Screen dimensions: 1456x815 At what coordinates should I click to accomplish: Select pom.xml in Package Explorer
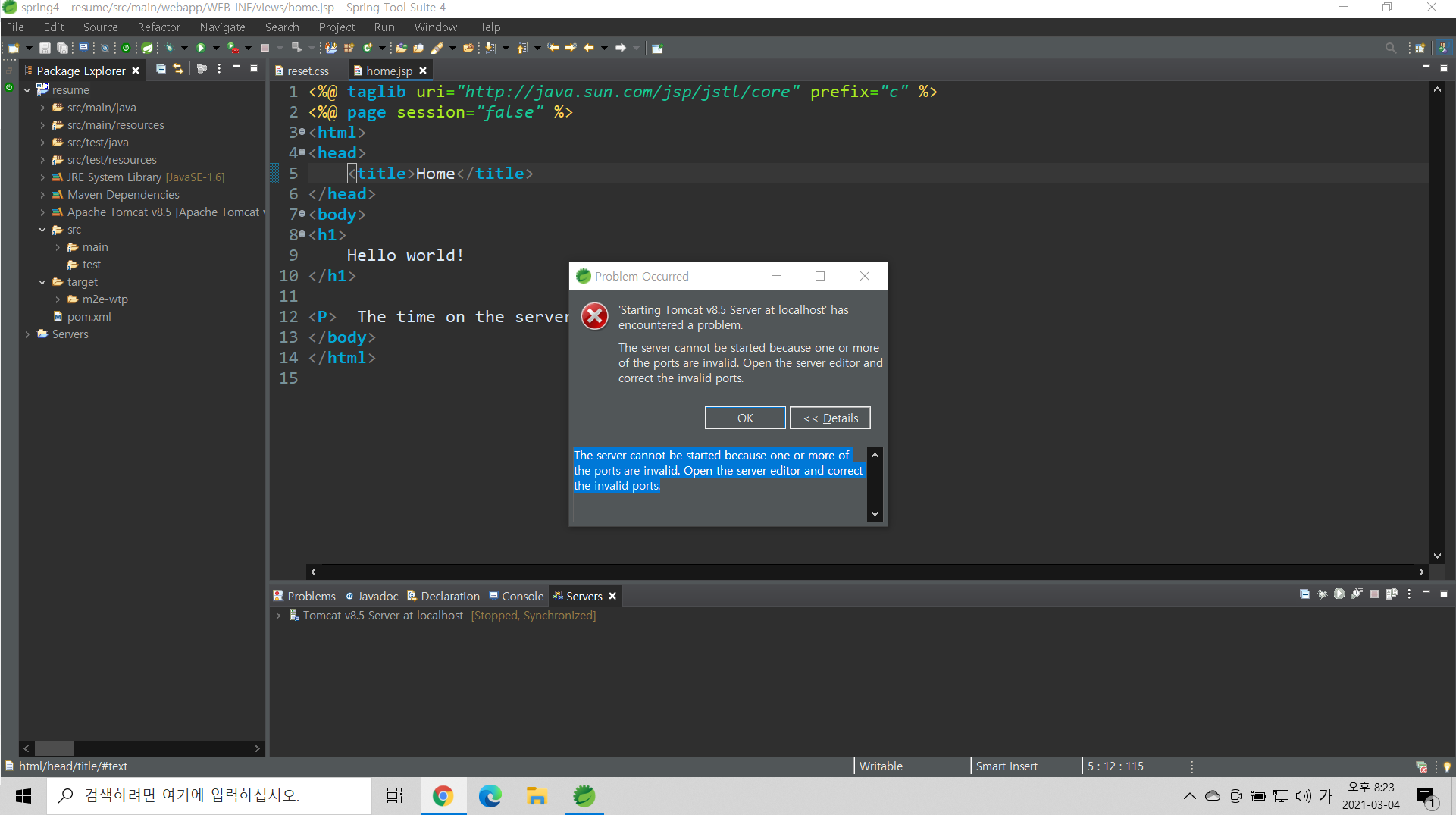click(89, 317)
